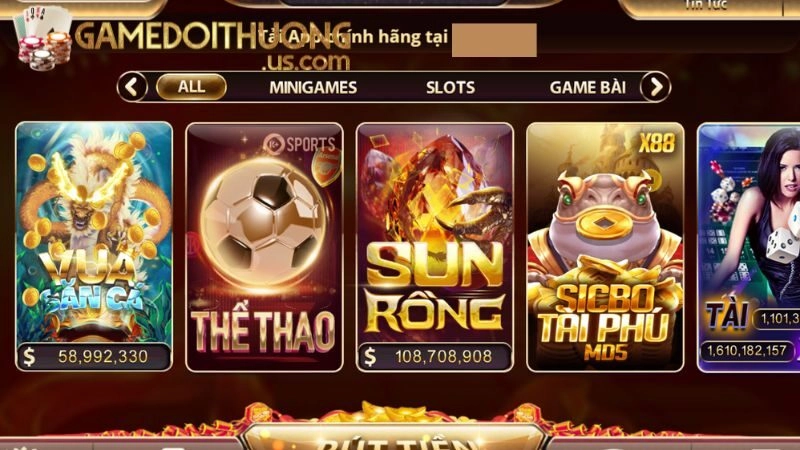Switch to the SLOTS tab

click(x=451, y=87)
